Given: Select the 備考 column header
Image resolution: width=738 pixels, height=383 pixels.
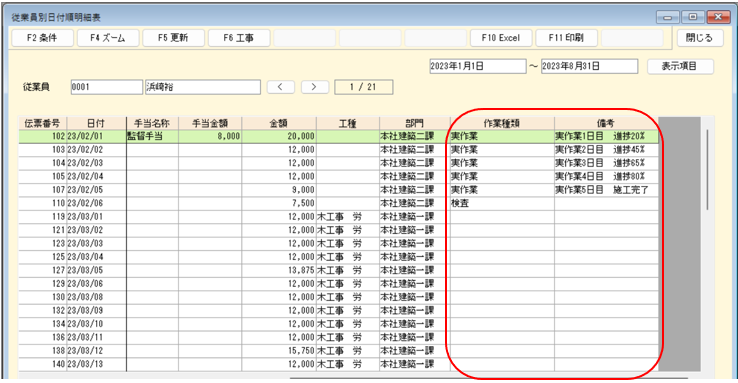Looking at the screenshot, I should point(606,123).
